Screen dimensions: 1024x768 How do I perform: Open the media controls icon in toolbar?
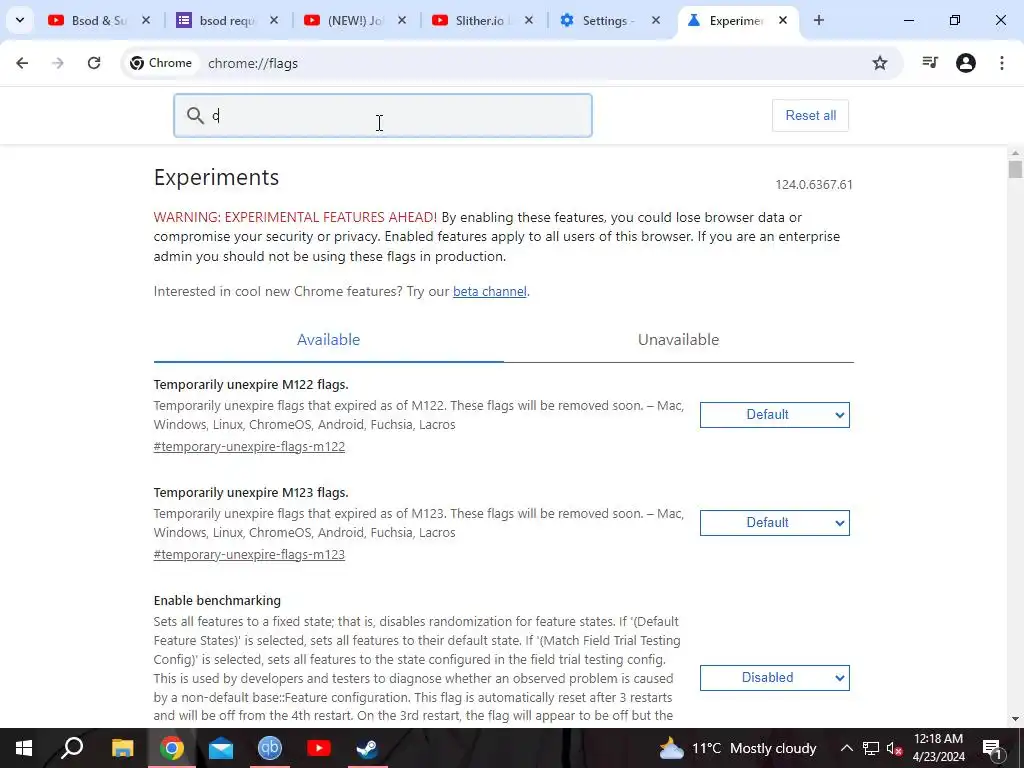pyautogui.click(x=930, y=63)
